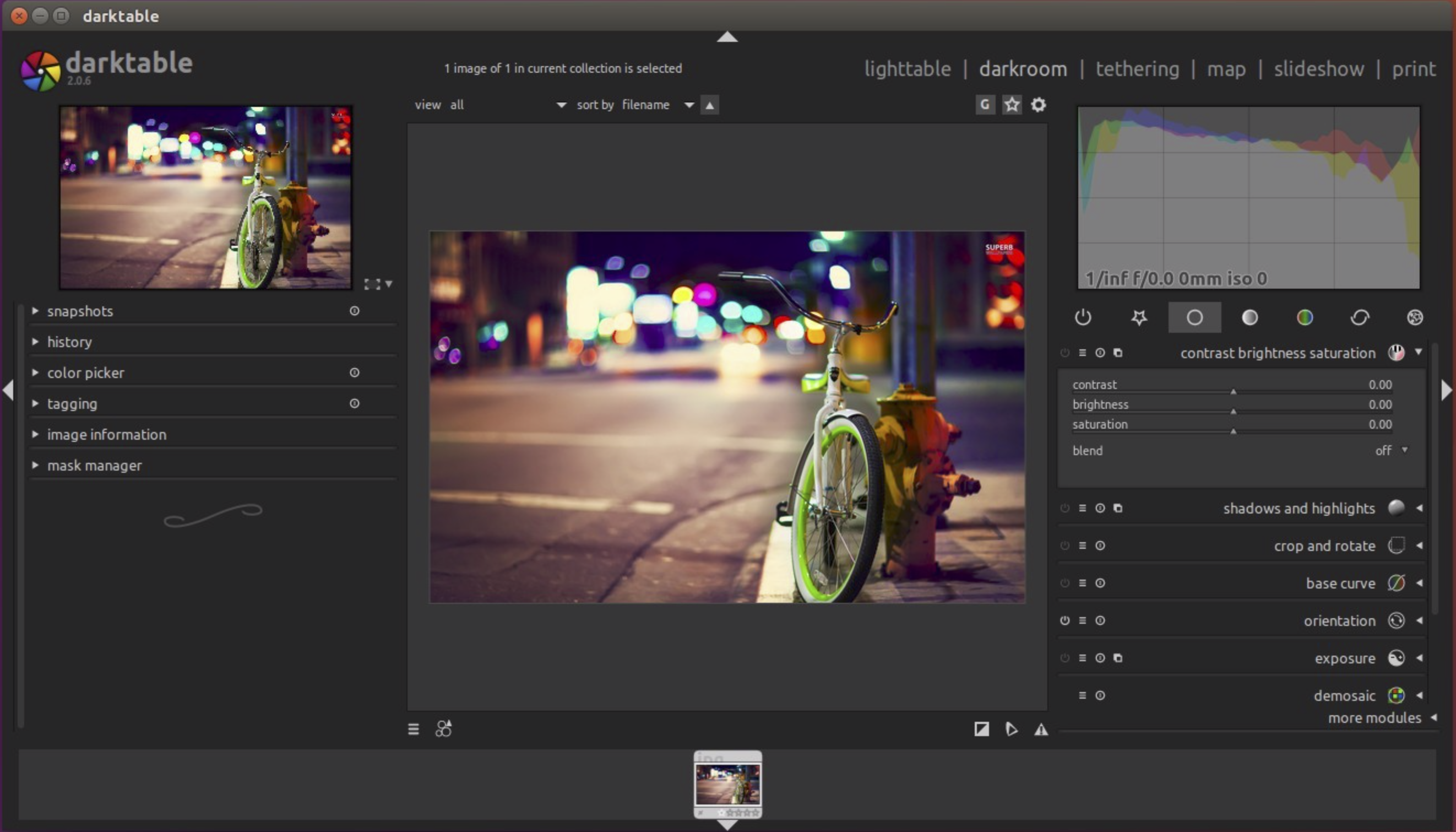This screenshot has height=832, width=1456.
Task: Toggle the gamut check warning icon
Action: tap(1041, 729)
